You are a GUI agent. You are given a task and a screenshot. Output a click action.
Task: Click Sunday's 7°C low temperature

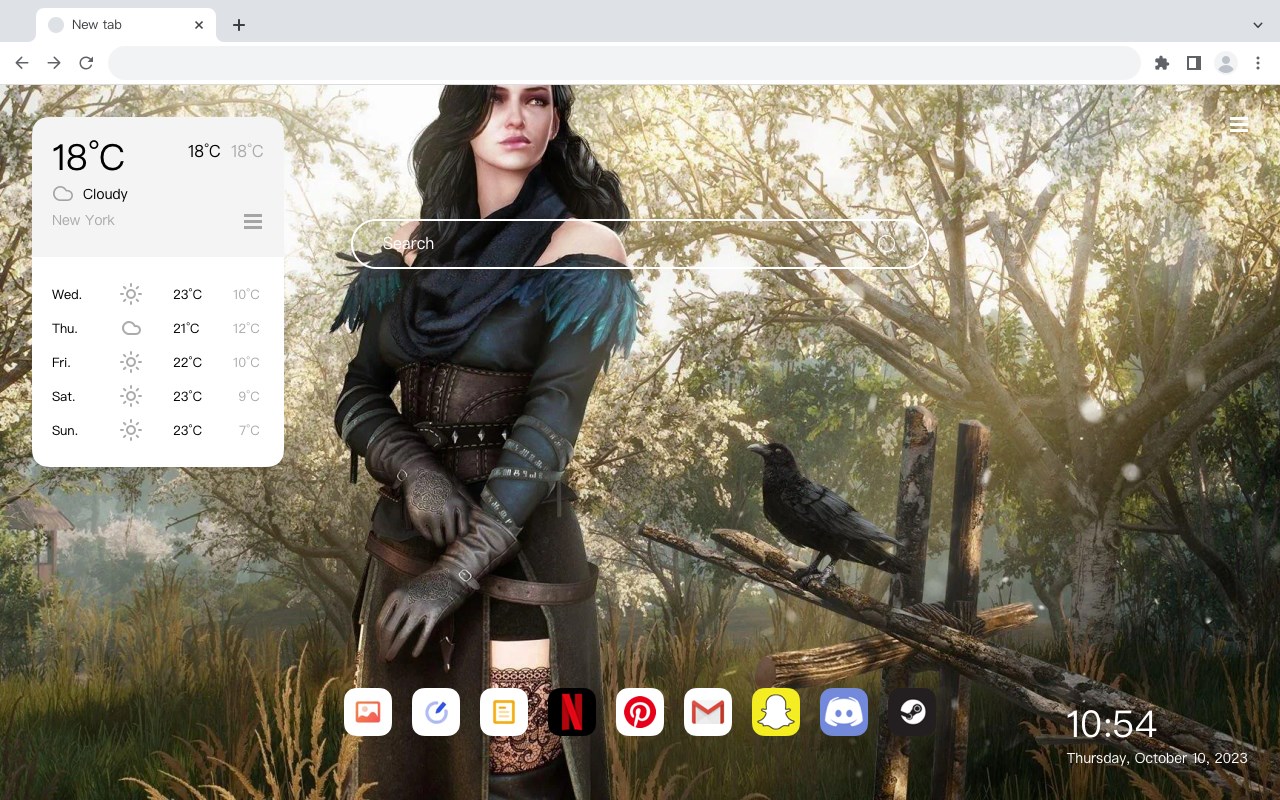point(249,430)
